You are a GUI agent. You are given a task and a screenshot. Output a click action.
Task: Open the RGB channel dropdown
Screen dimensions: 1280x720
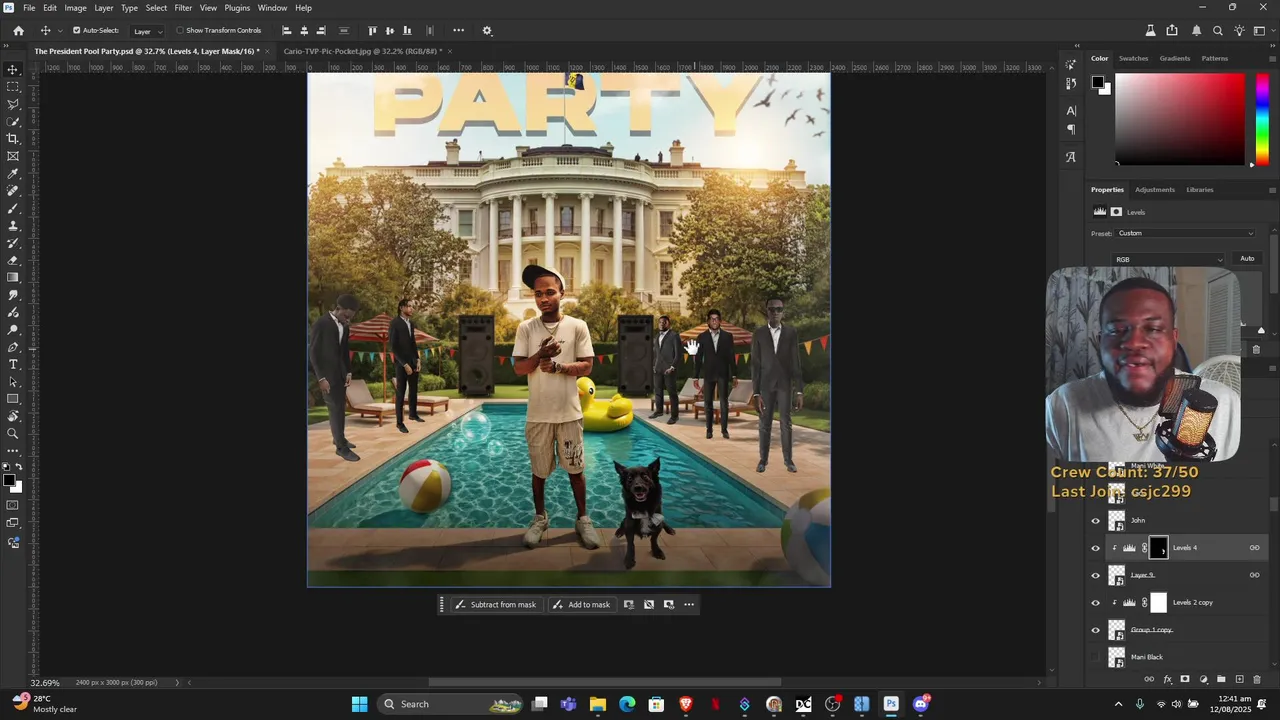coord(1169,259)
